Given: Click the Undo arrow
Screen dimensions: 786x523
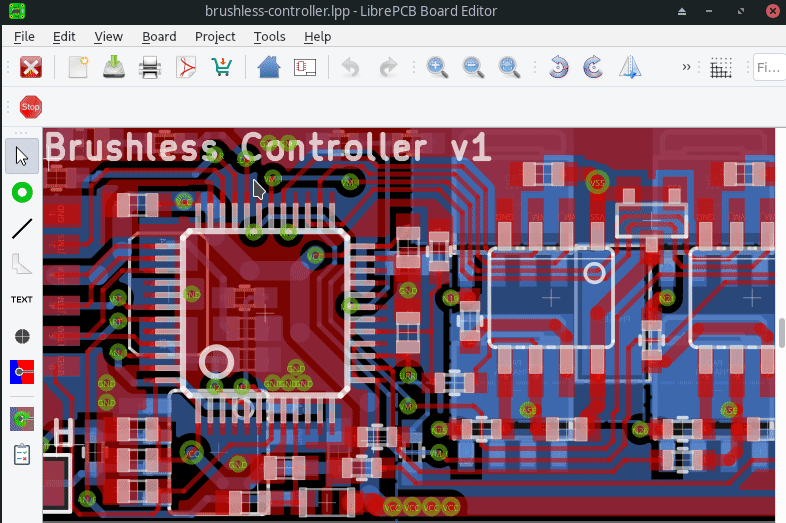Looking at the screenshot, I should pyautogui.click(x=350, y=67).
